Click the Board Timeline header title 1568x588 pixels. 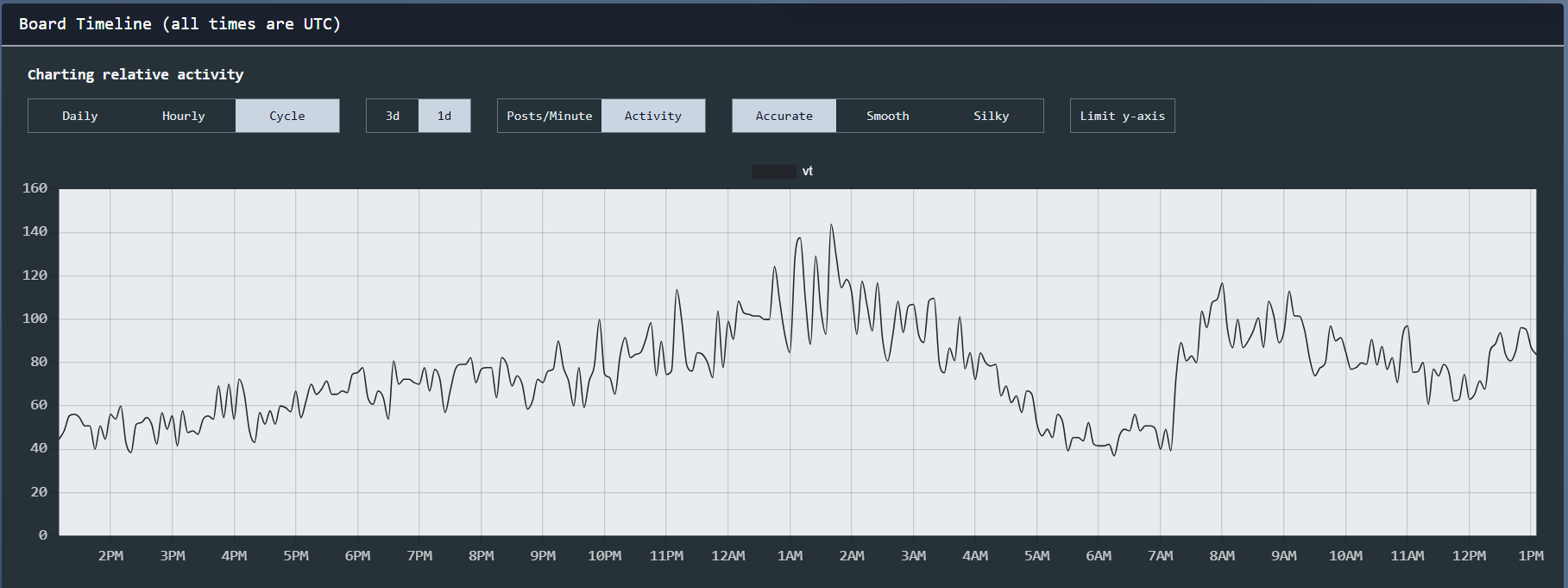point(179,24)
